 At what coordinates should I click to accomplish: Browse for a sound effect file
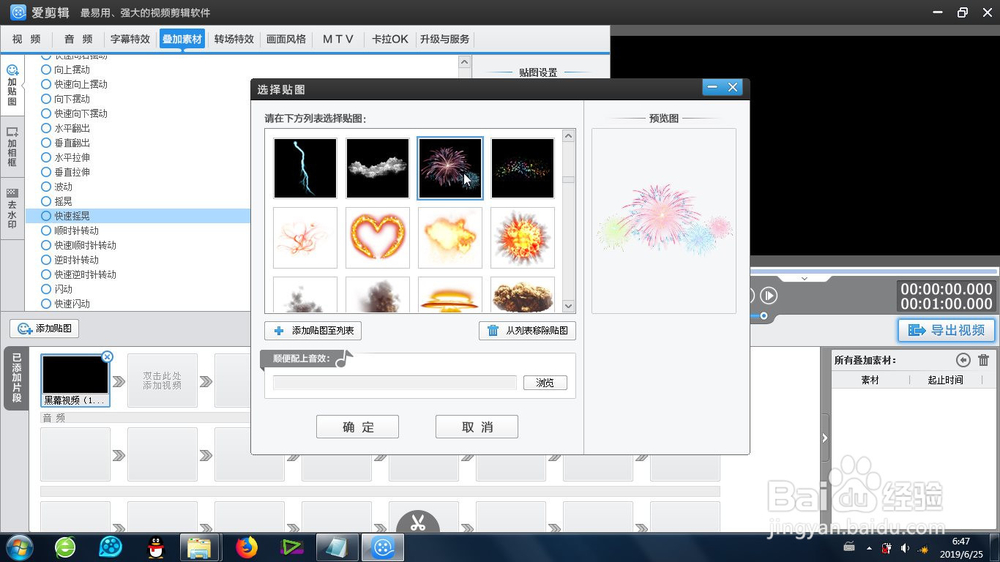[x=545, y=383]
